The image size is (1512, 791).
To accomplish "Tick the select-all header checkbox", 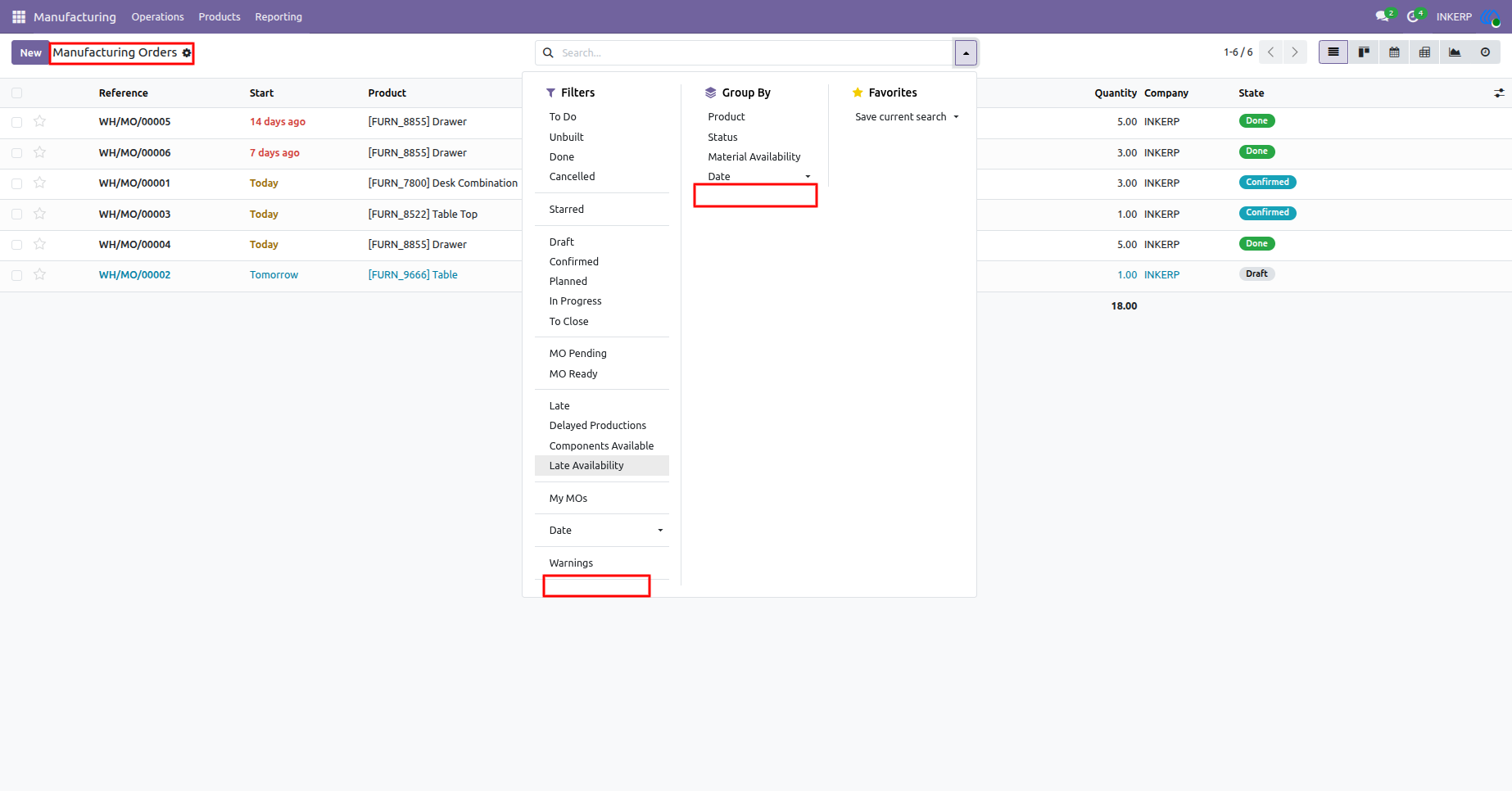I will pos(16,93).
